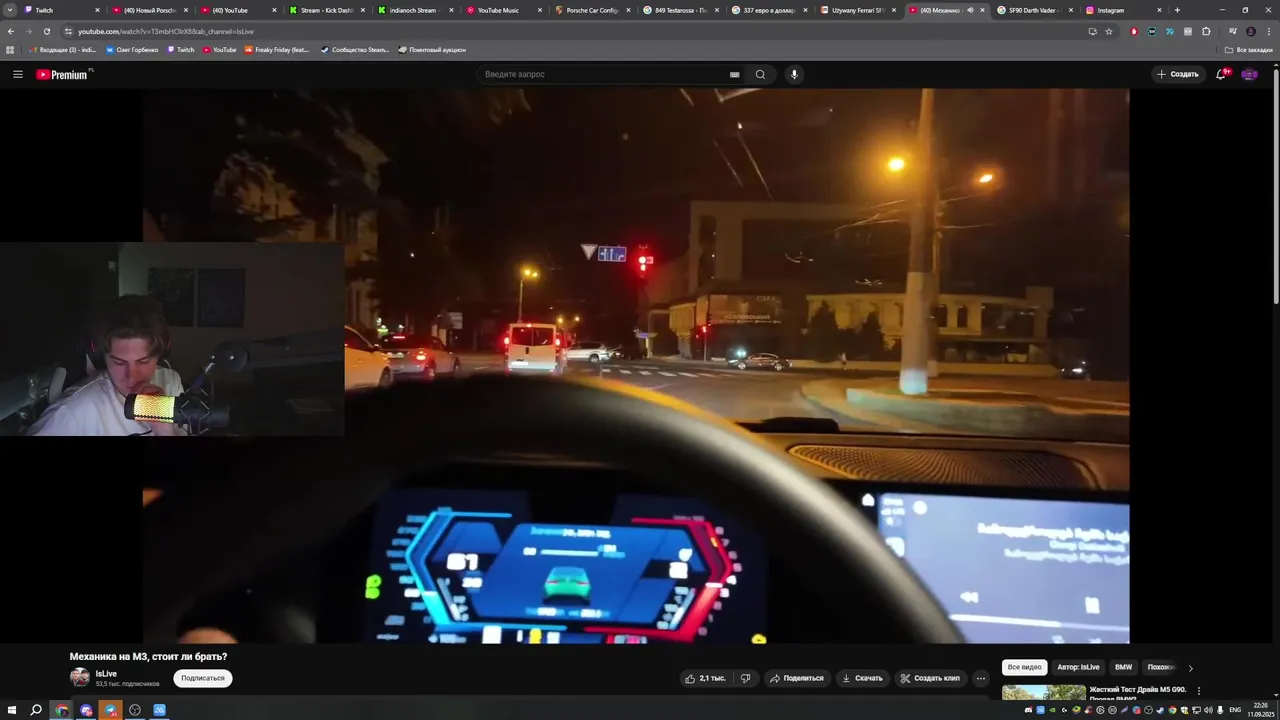Switch to Instagram browser tab
This screenshot has width=1280, height=720.
[x=1123, y=10]
